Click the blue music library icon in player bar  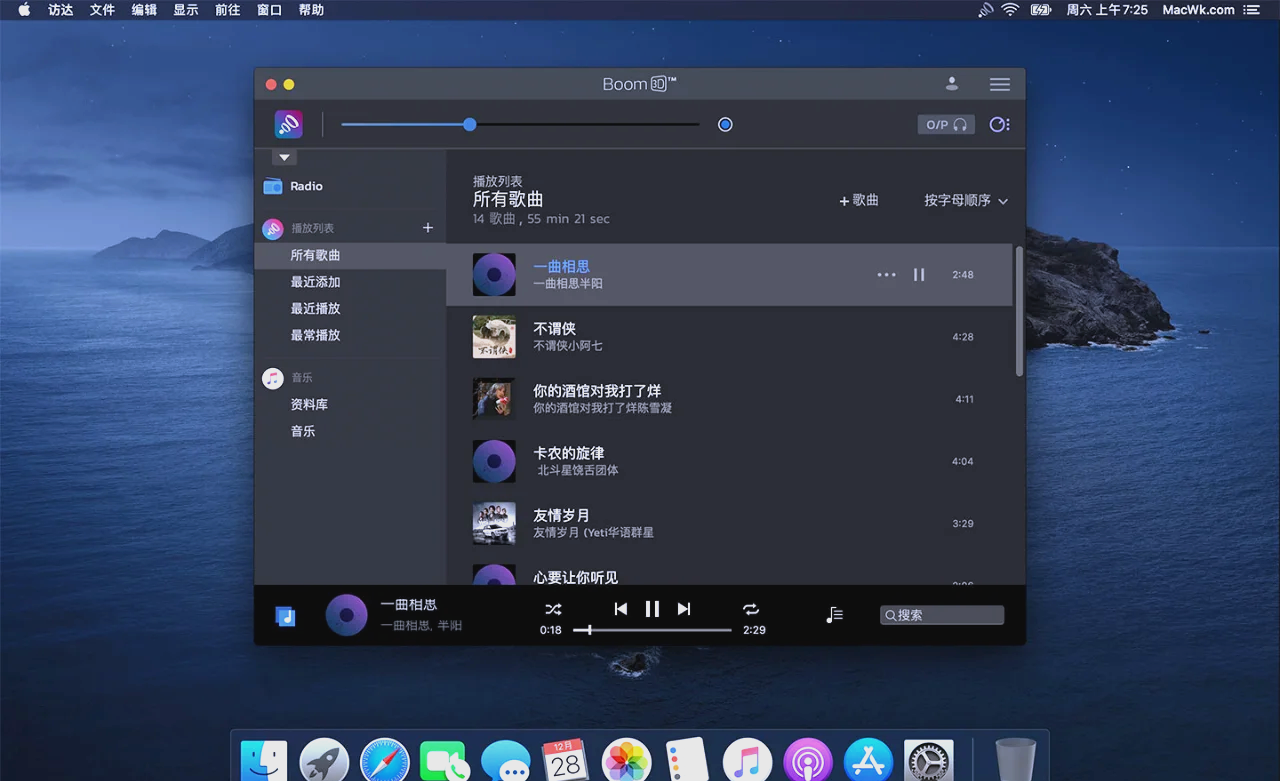pyautogui.click(x=286, y=616)
